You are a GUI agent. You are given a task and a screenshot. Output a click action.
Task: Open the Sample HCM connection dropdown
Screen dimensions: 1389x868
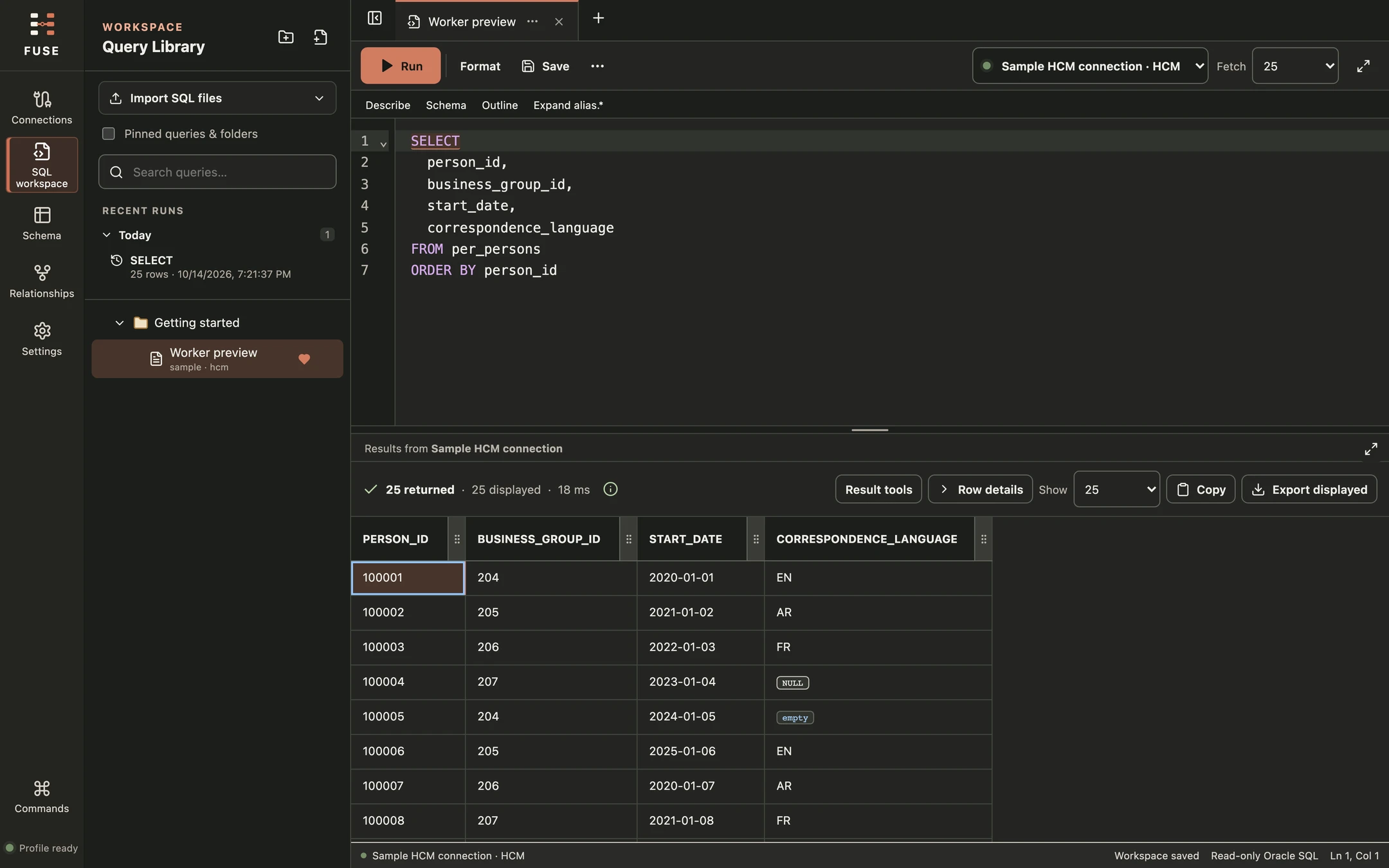1090,66
